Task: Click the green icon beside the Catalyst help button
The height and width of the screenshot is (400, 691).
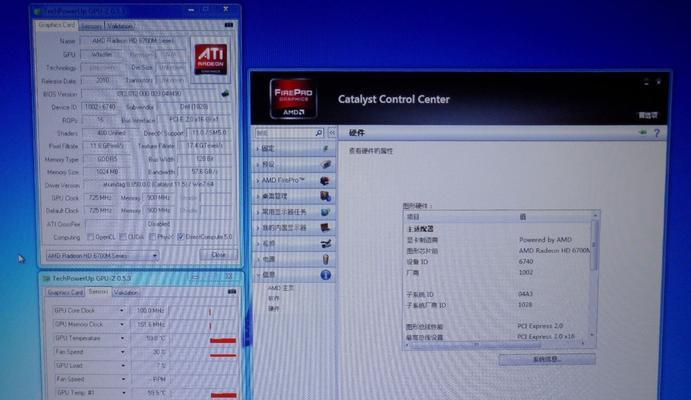Action: coord(643,132)
